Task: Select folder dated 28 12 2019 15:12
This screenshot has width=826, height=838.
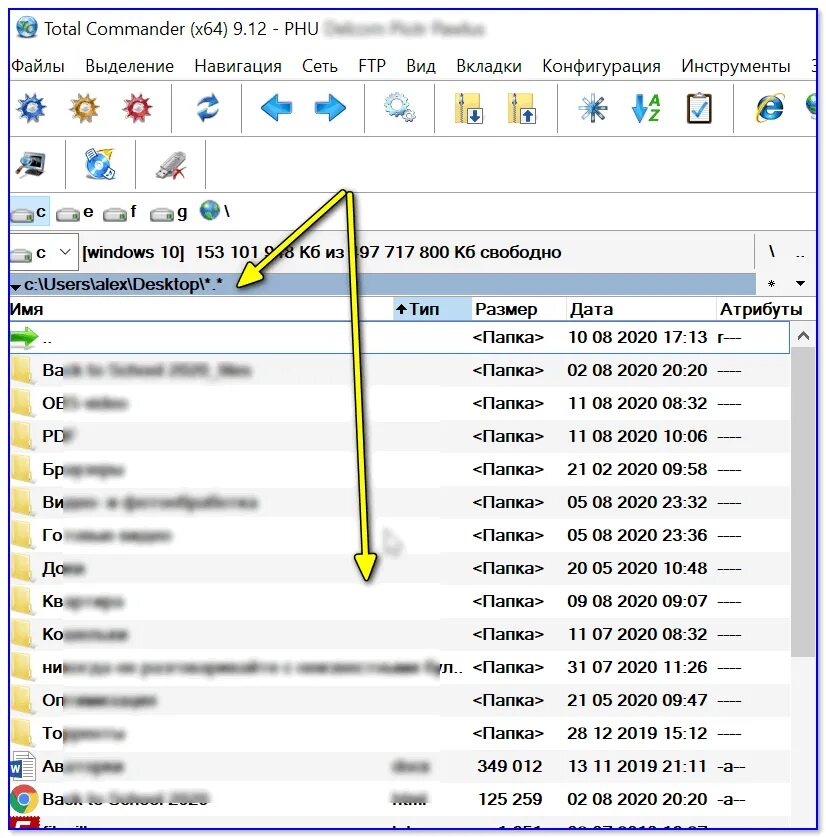Action: coord(399,733)
